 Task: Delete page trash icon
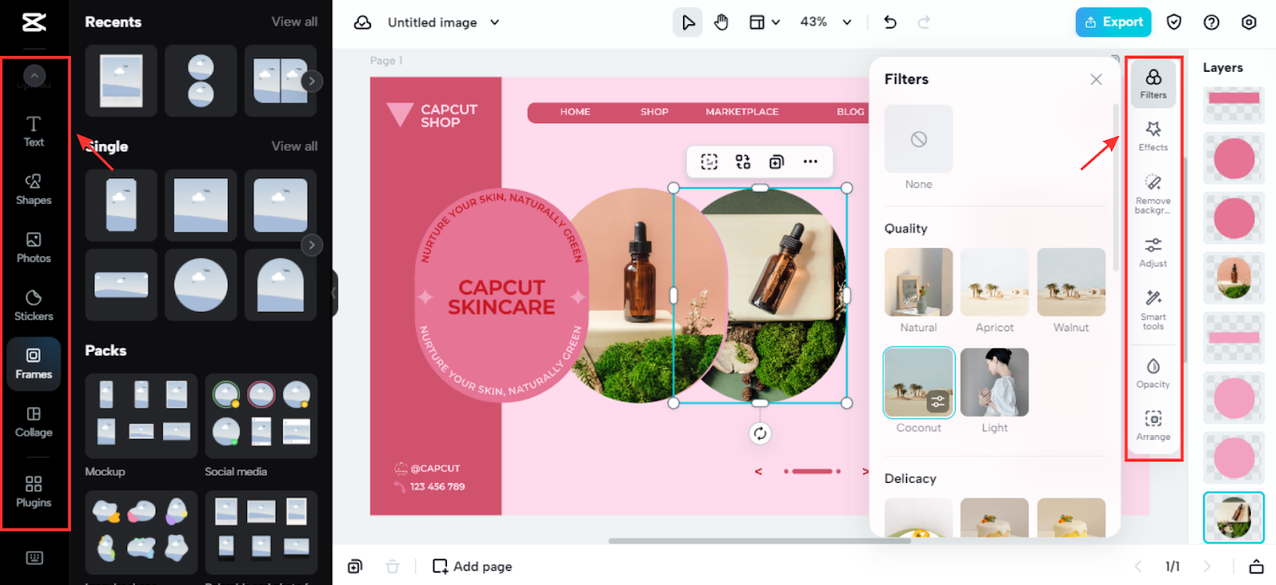[392, 567]
